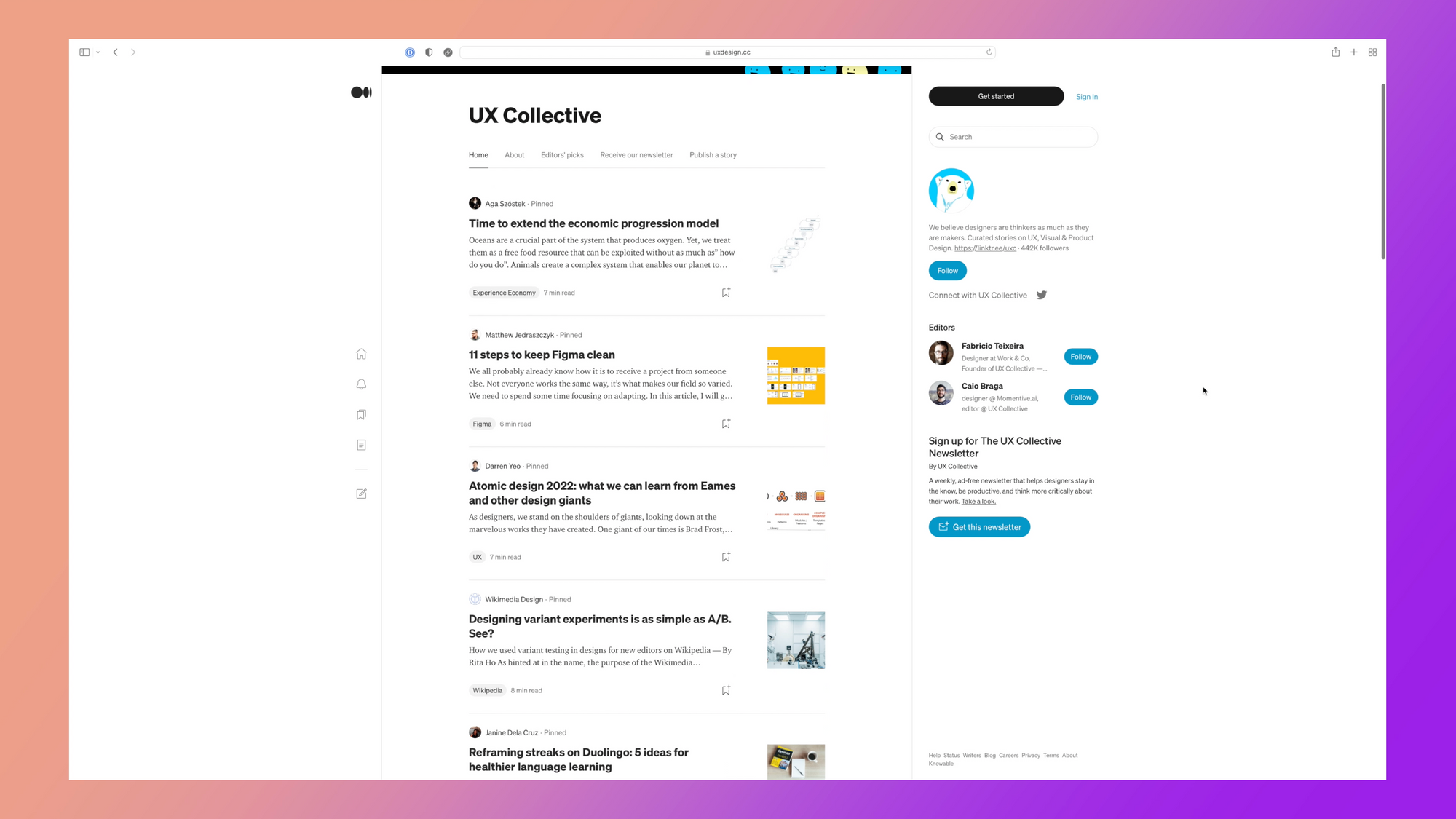The height and width of the screenshot is (819, 1456).
Task: Expand the sidebar navigation panel
Action: click(85, 52)
